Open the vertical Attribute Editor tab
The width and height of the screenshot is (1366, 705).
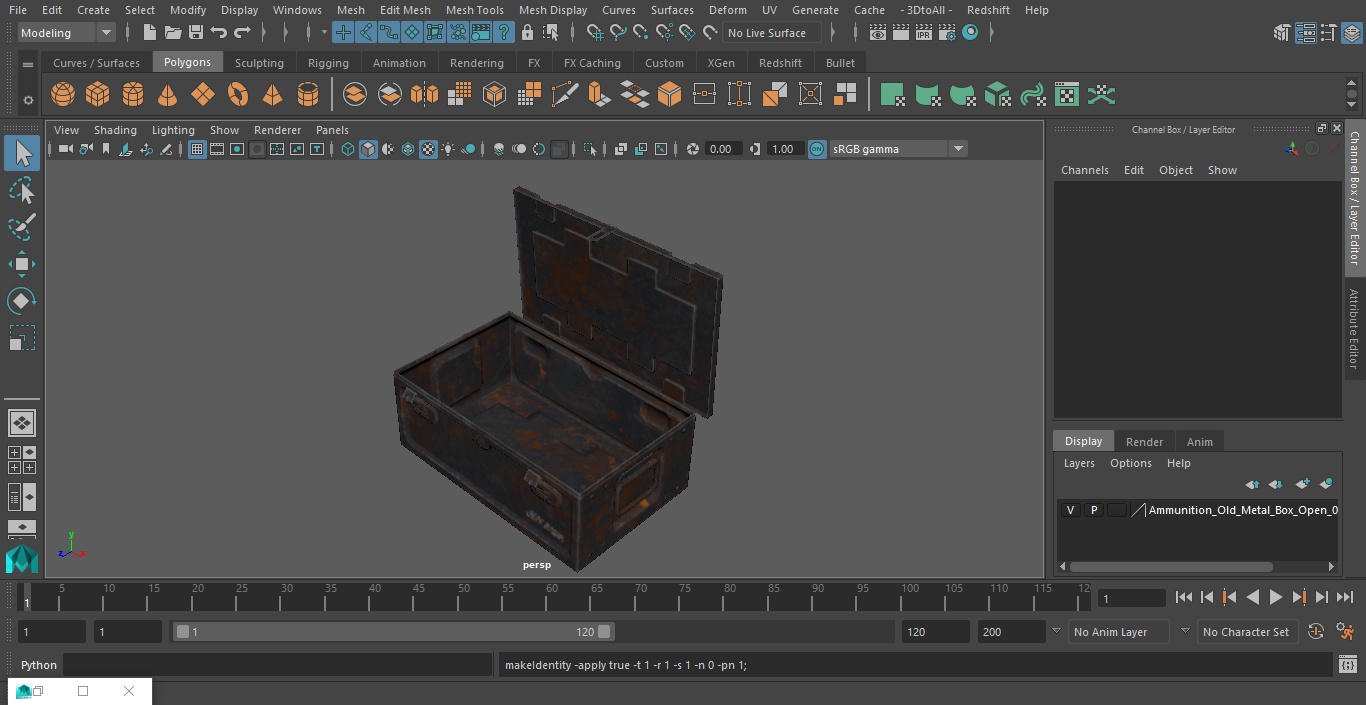(x=1354, y=328)
